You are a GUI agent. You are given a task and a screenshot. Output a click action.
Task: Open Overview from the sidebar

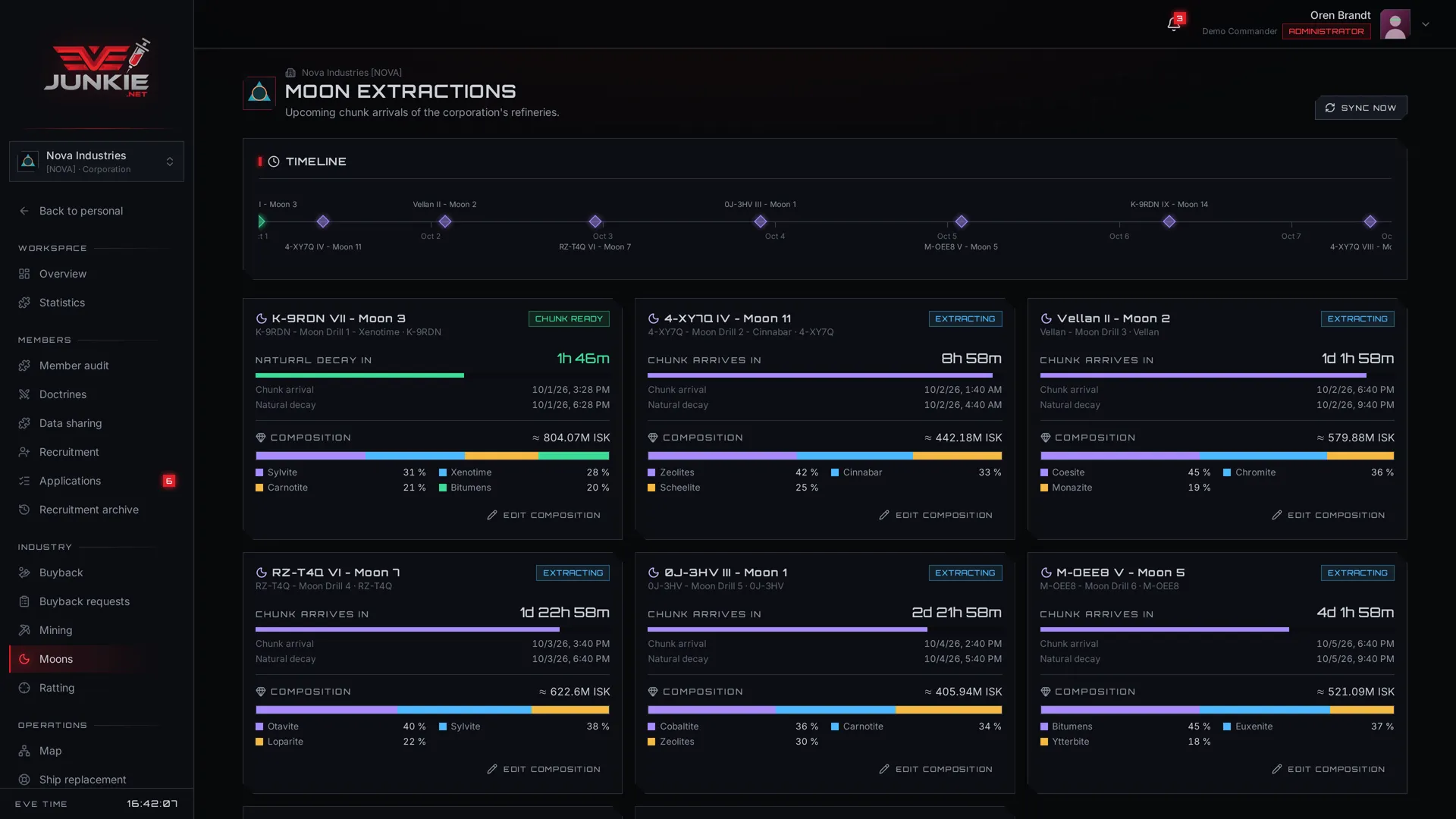coord(96,274)
